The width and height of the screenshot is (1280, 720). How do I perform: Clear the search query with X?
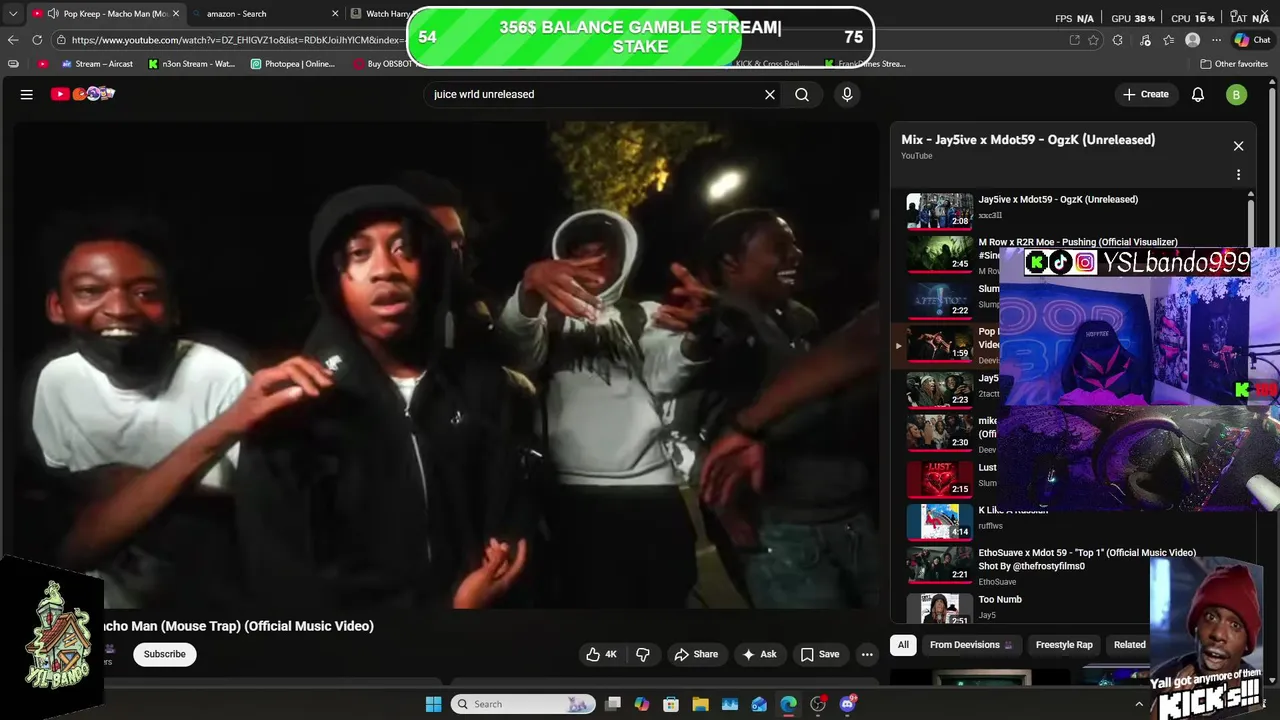(770, 94)
